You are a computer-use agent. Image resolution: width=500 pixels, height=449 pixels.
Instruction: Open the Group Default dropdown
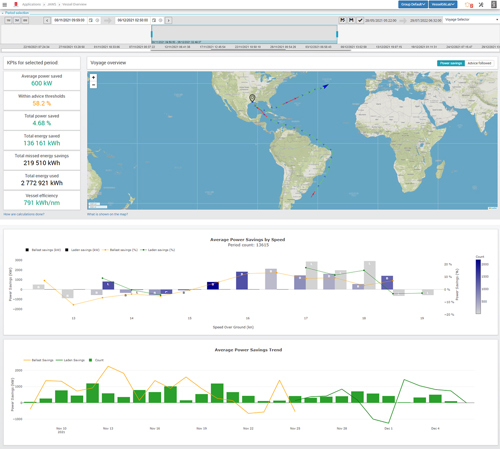tap(413, 4)
